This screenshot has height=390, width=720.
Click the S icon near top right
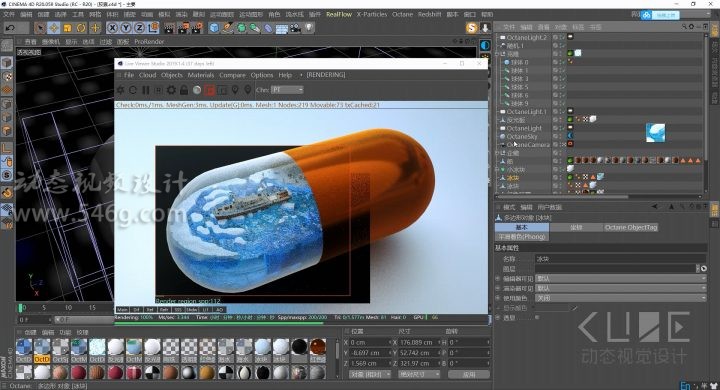pyautogui.click(x=472, y=28)
